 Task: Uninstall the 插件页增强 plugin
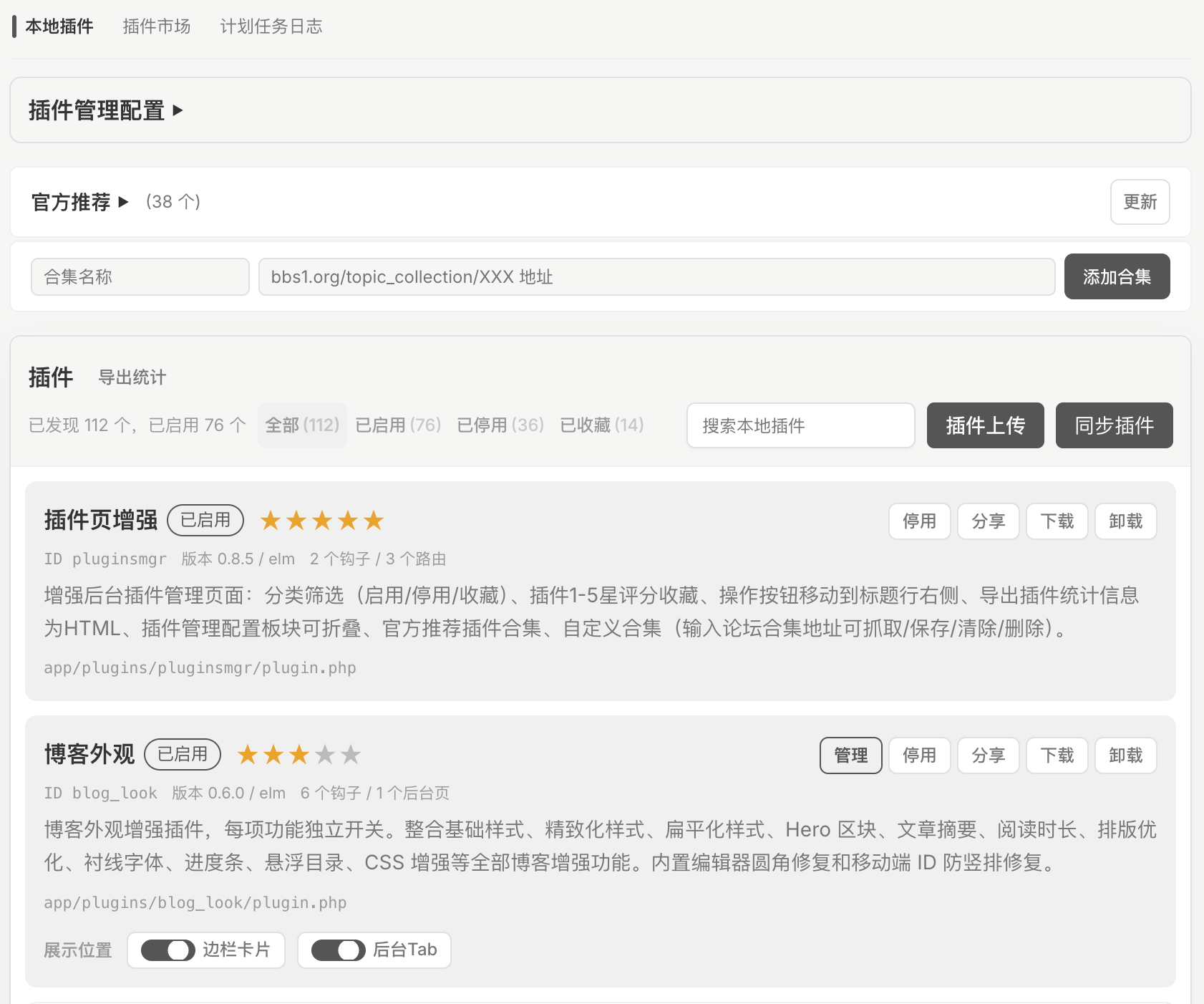pos(1126,521)
